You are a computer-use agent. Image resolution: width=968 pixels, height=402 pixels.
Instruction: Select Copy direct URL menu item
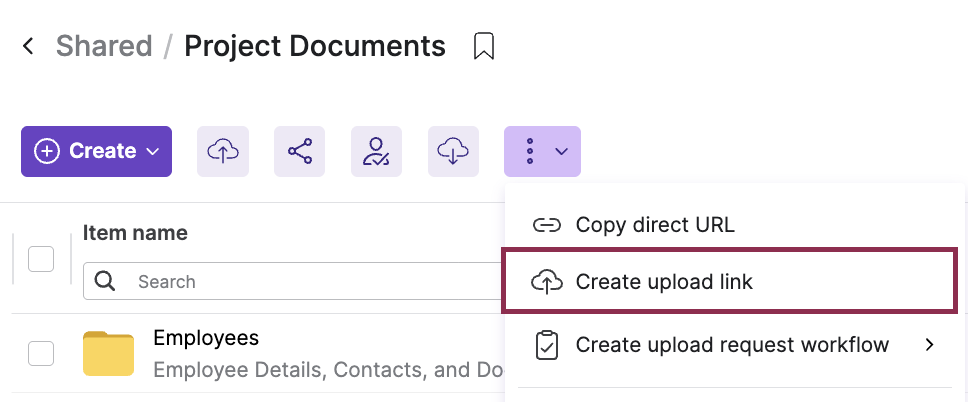(x=655, y=225)
